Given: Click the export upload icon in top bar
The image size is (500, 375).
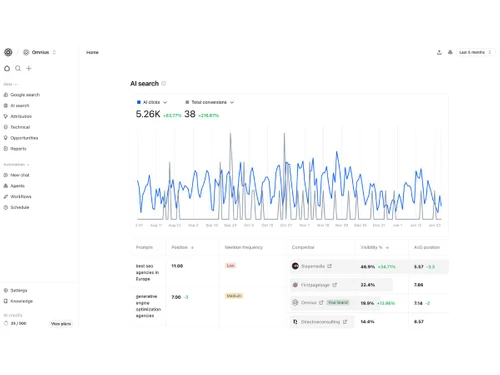Looking at the screenshot, I should click(439, 52).
